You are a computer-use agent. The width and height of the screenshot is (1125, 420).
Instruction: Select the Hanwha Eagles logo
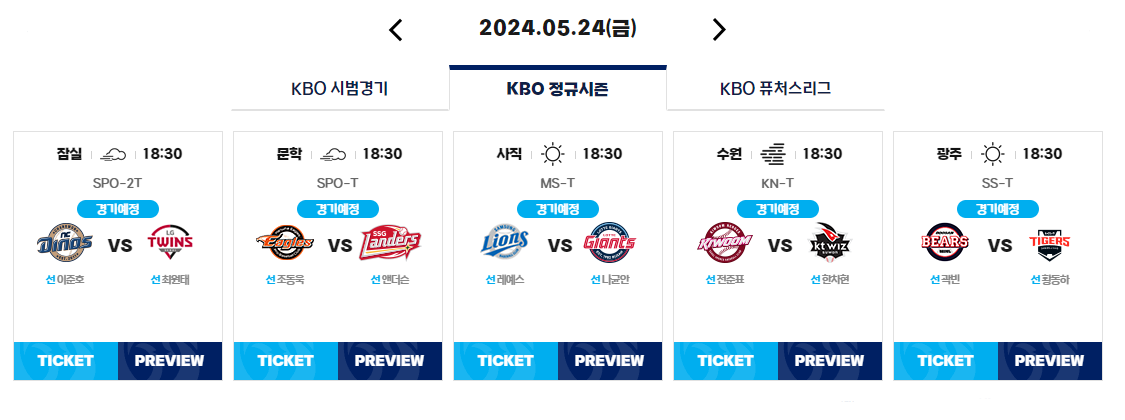(x=285, y=244)
